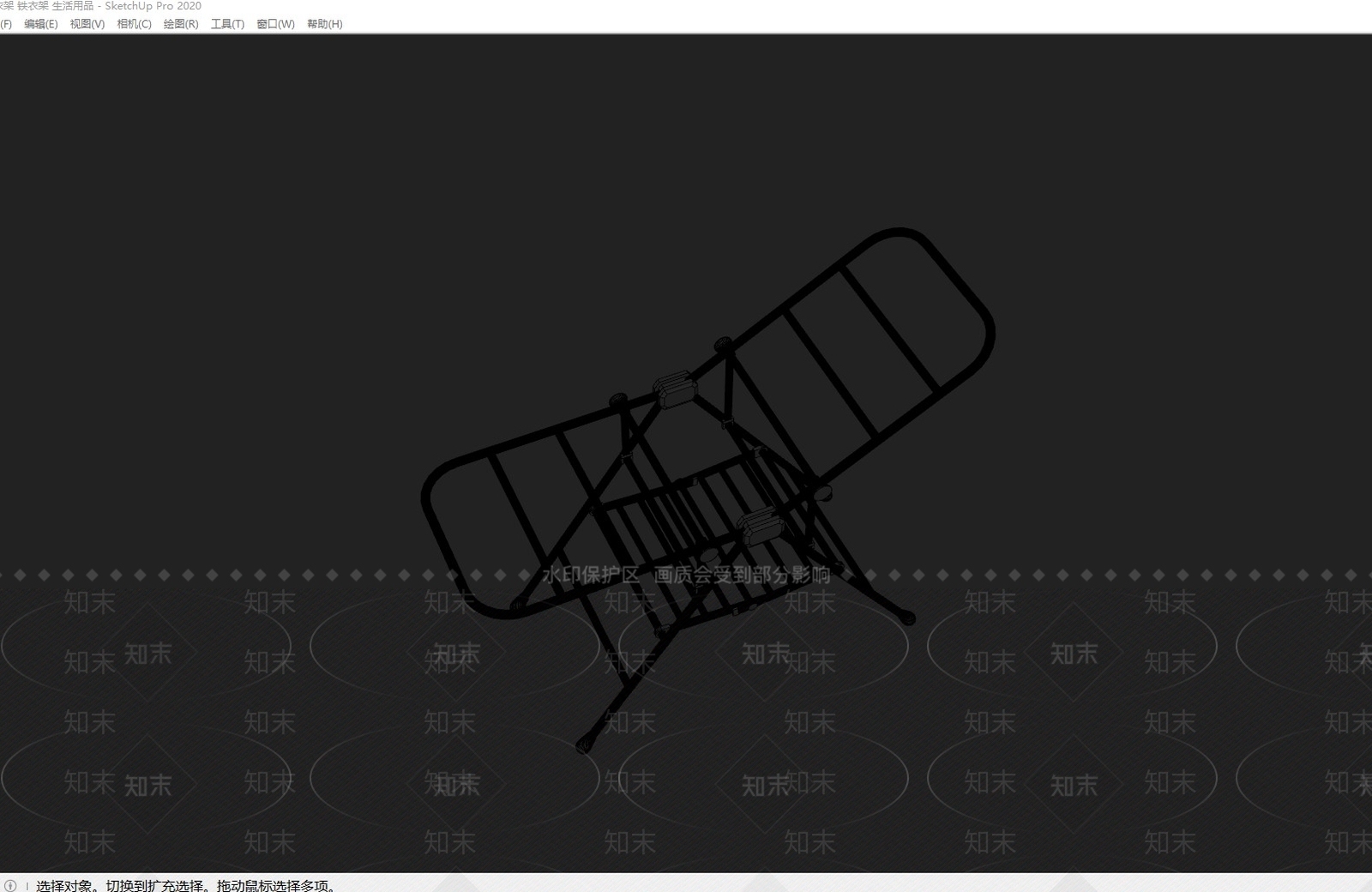The height and width of the screenshot is (892, 1372).
Task: Open the 绘图(R) menu
Action: [181, 24]
